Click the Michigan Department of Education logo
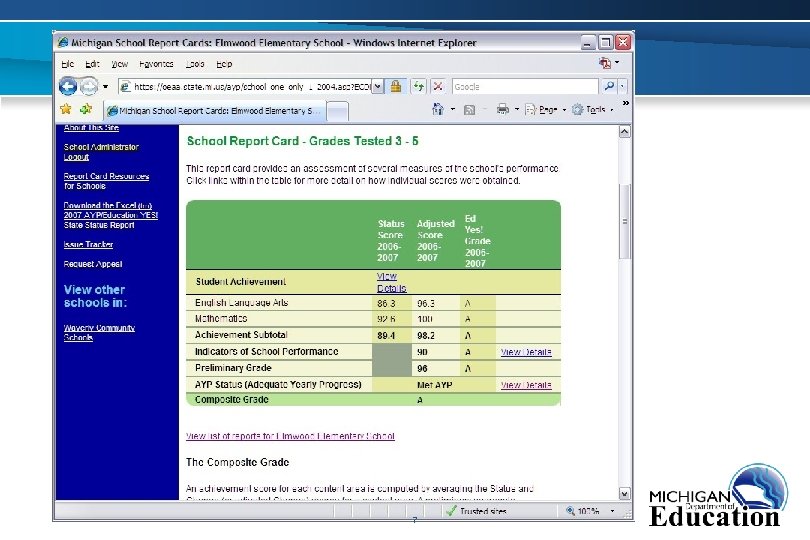Screen dimensions: 810x540 point(719,495)
